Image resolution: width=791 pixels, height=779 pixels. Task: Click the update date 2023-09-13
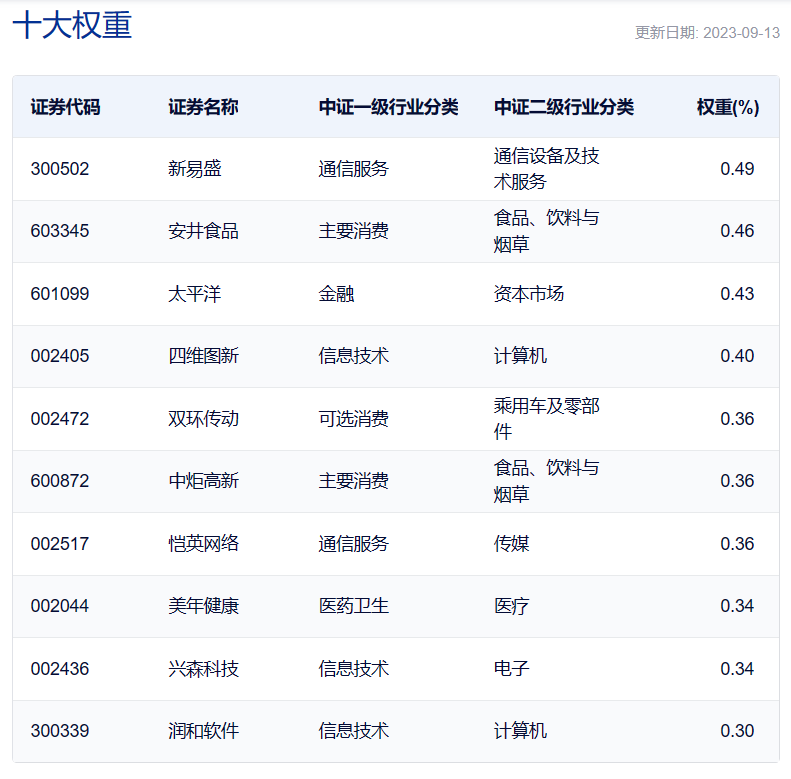click(x=741, y=33)
